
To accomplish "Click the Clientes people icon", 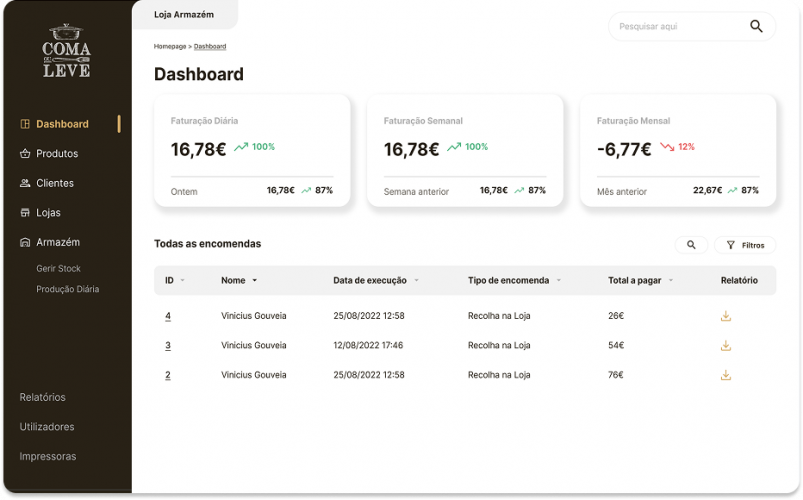I will click(25, 183).
